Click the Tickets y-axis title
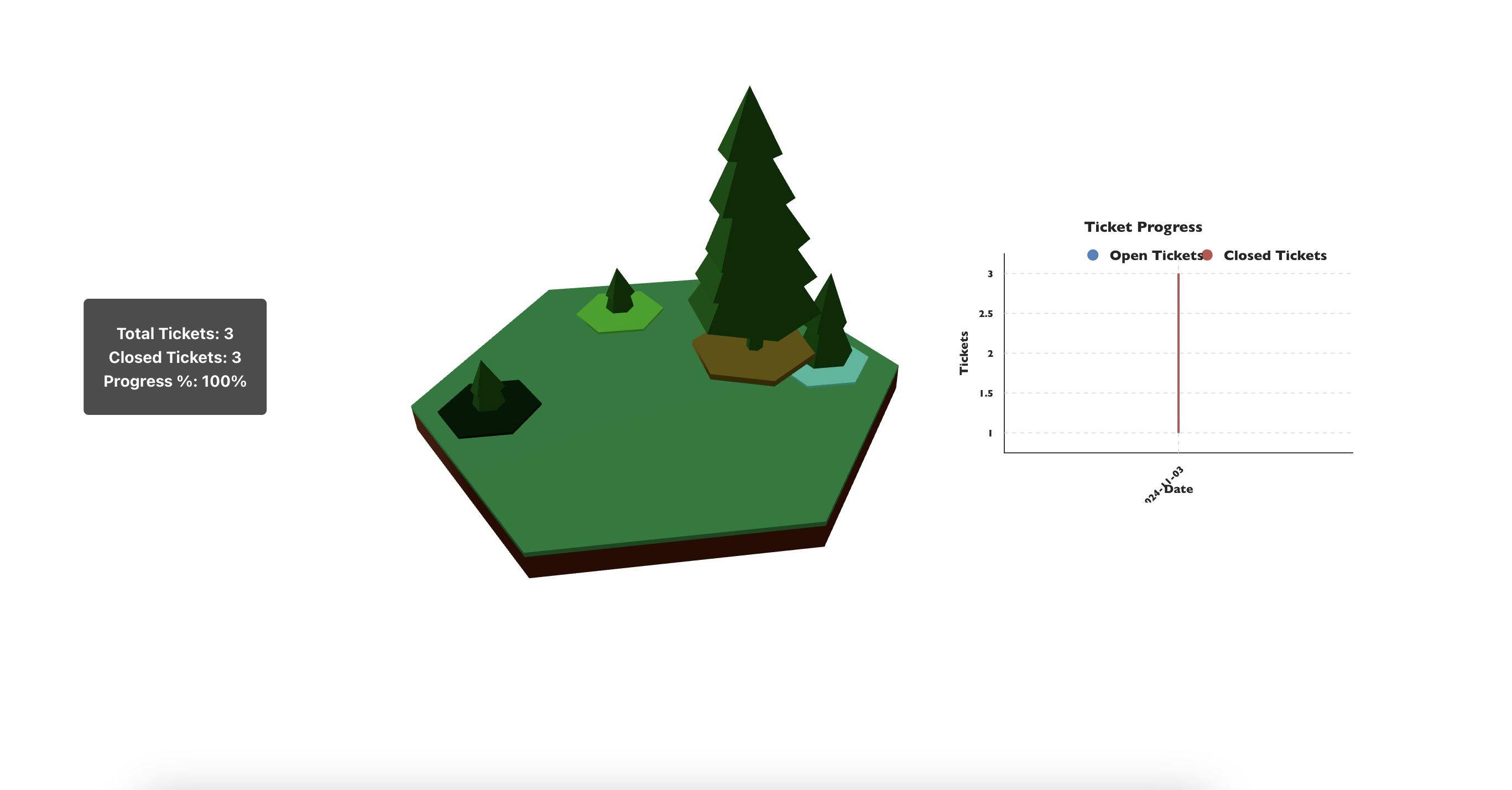Image resolution: width=1512 pixels, height=790 pixels. 963,352
